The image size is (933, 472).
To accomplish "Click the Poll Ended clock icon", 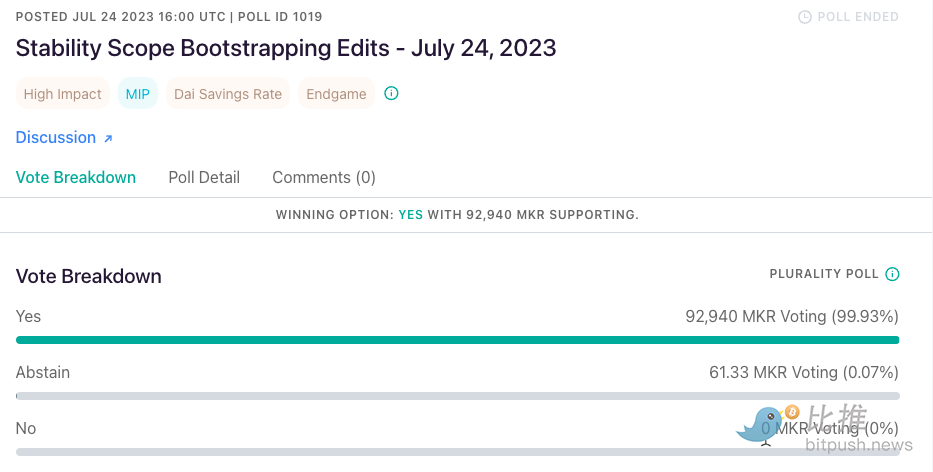I will point(804,17).
